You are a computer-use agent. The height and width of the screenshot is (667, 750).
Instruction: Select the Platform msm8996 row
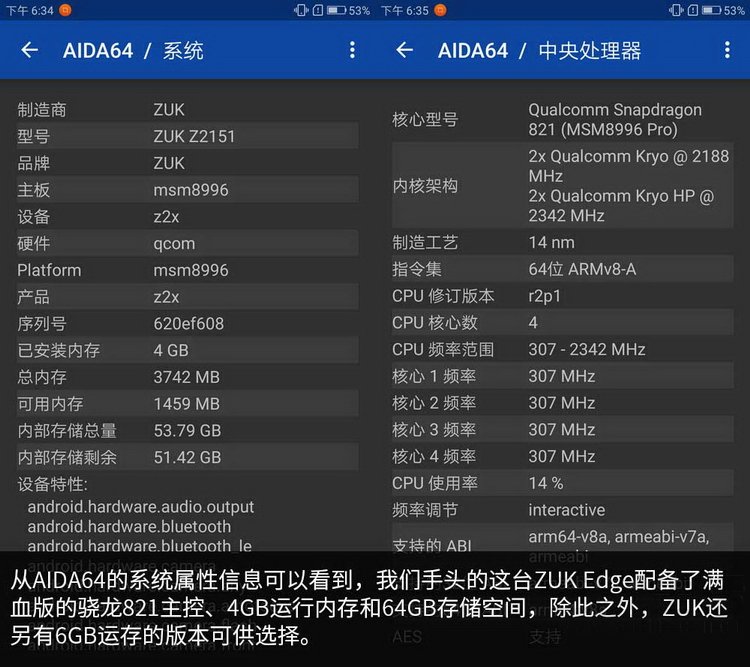click(x=188, y=270)
